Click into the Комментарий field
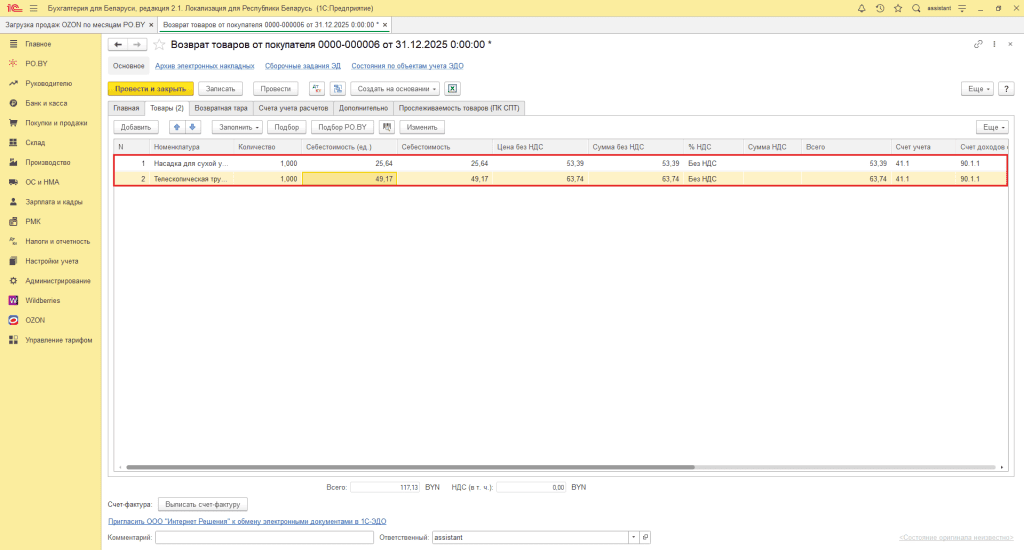 coord(264,538)
